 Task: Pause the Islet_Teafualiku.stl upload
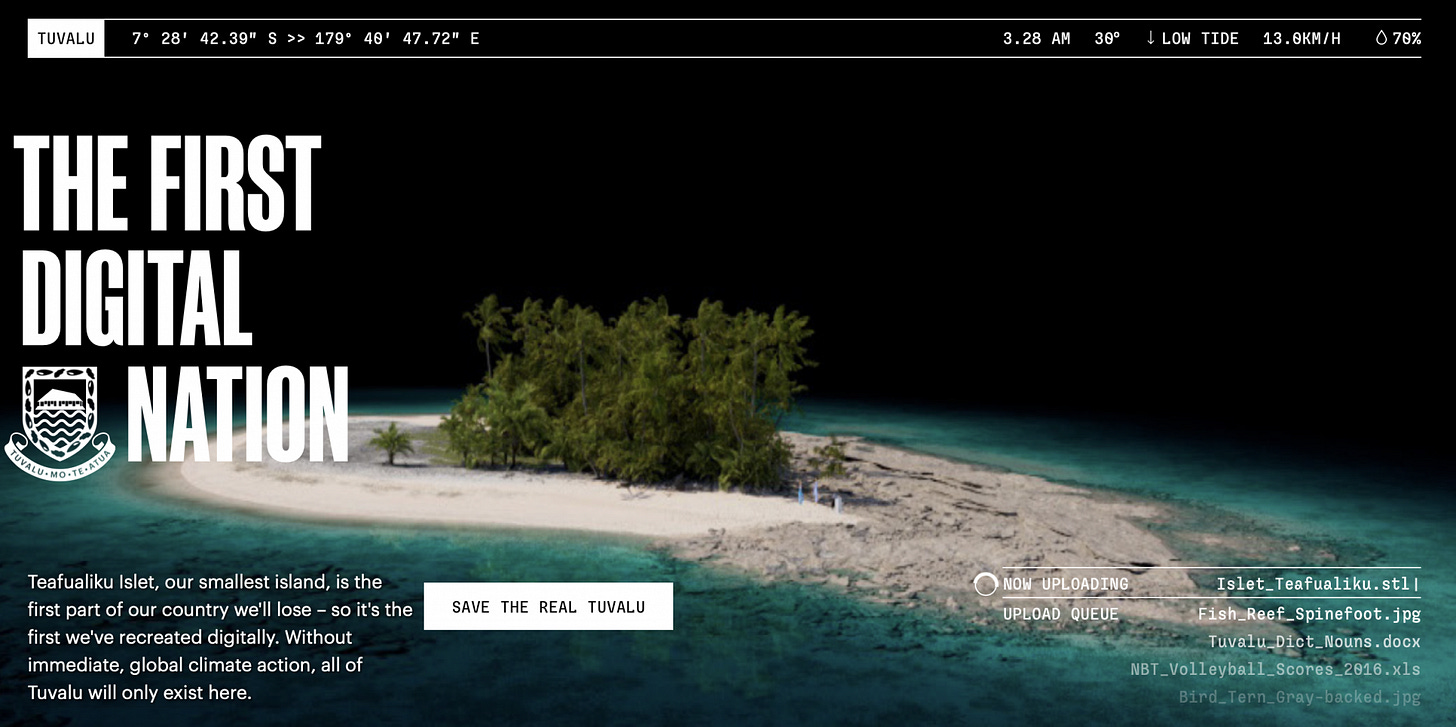(1317, 583)
